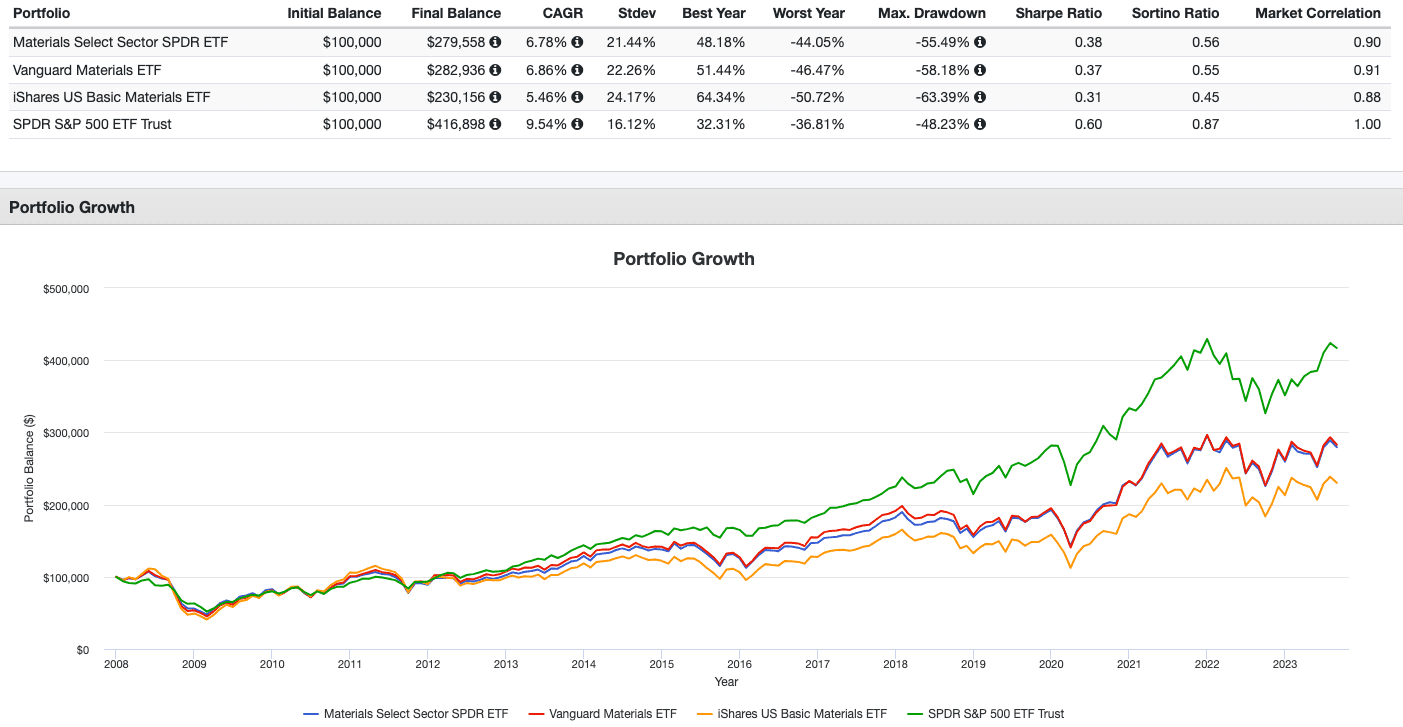This screenshot has width=1403, height=727.
Task: Click the Portfolio column header
Action: click(x=41, y=14)
